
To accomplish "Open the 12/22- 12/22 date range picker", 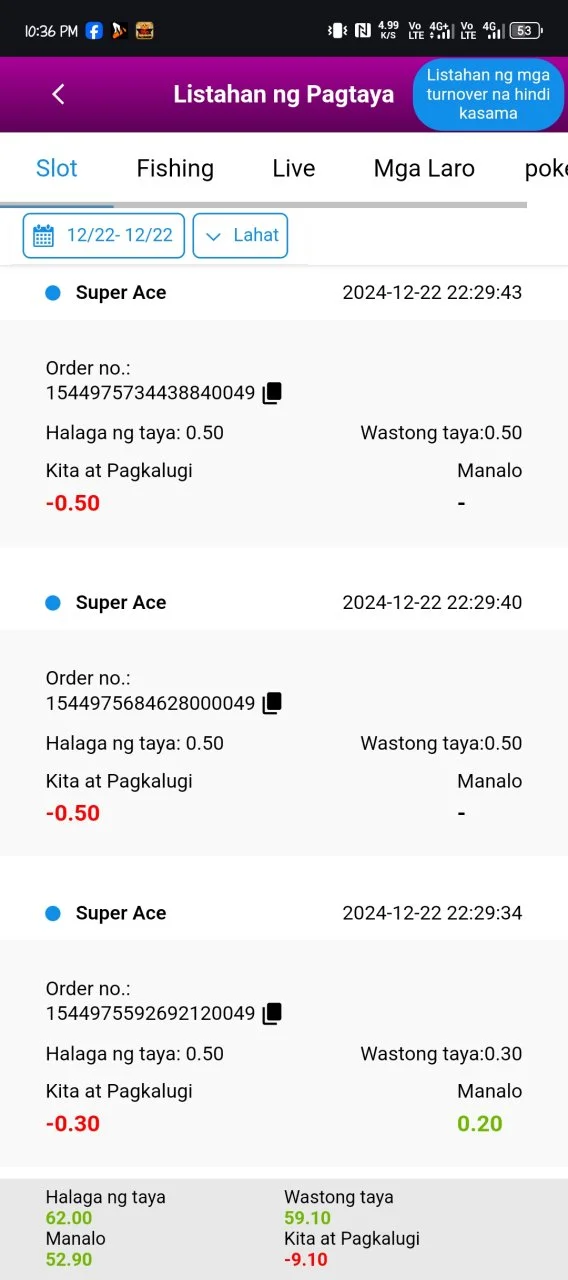I will [x=104, y=236].
